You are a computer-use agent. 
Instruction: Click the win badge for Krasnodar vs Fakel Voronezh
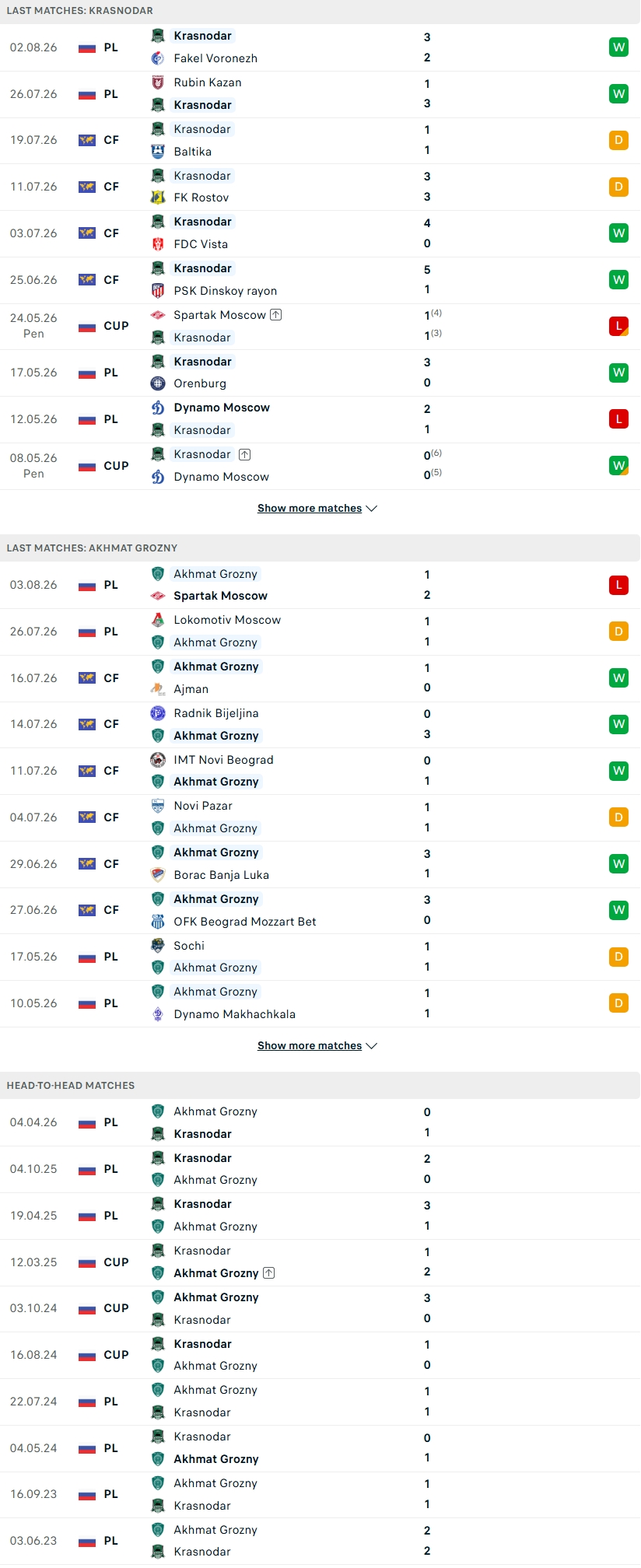618,47
